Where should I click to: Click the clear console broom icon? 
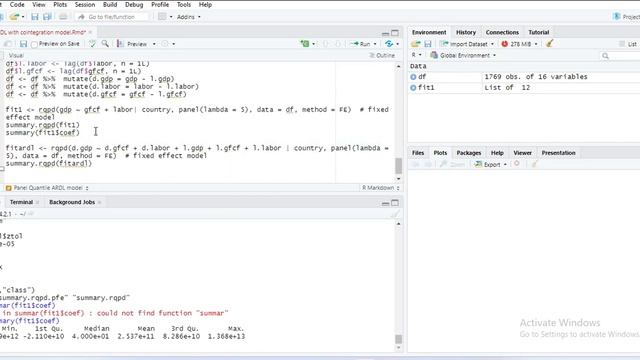pos(395,214)
